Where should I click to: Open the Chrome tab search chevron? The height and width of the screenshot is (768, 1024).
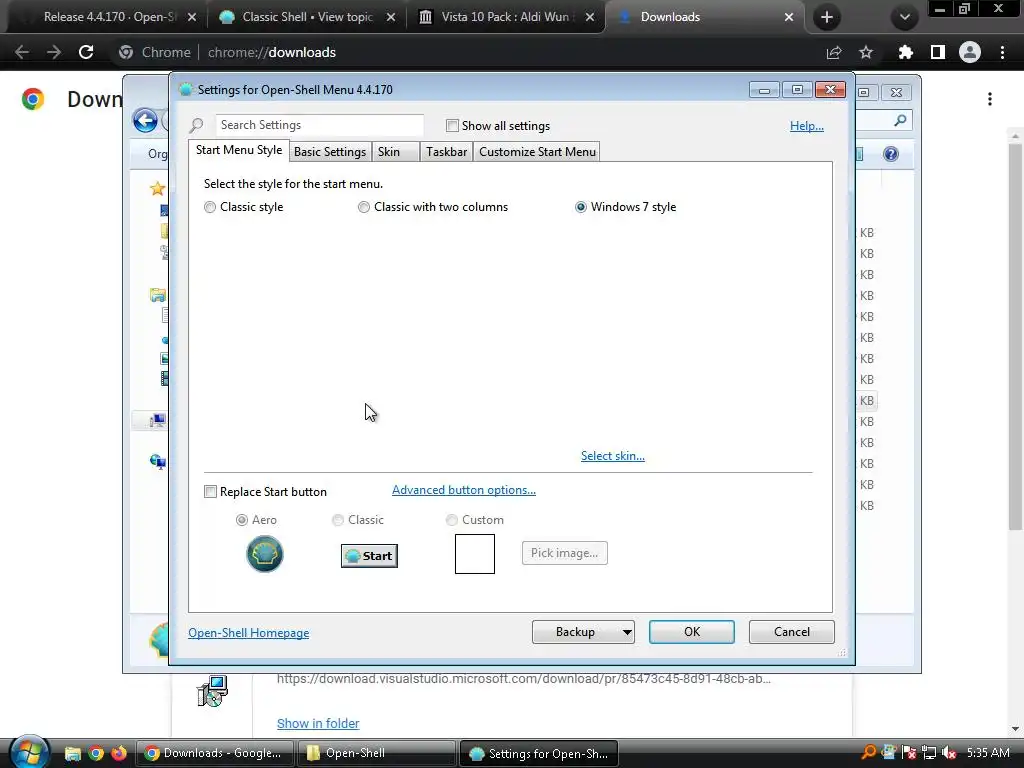(x=904, y=17)
